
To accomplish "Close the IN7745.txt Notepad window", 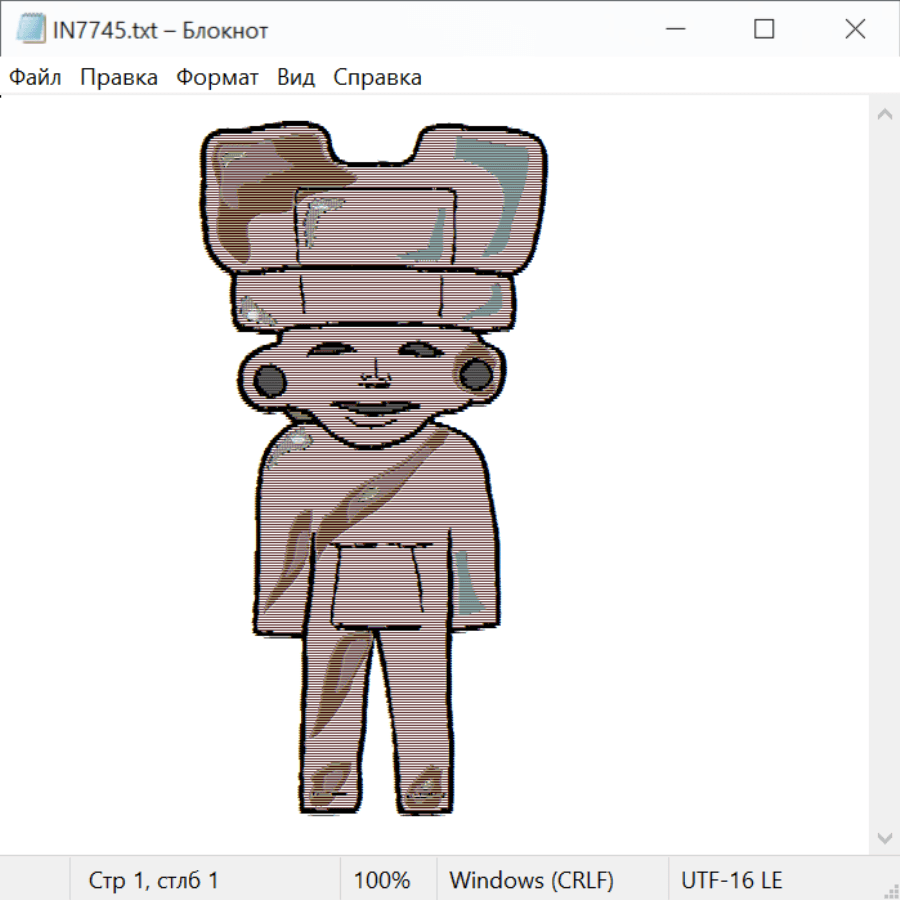I will click(x=855, y=30).
